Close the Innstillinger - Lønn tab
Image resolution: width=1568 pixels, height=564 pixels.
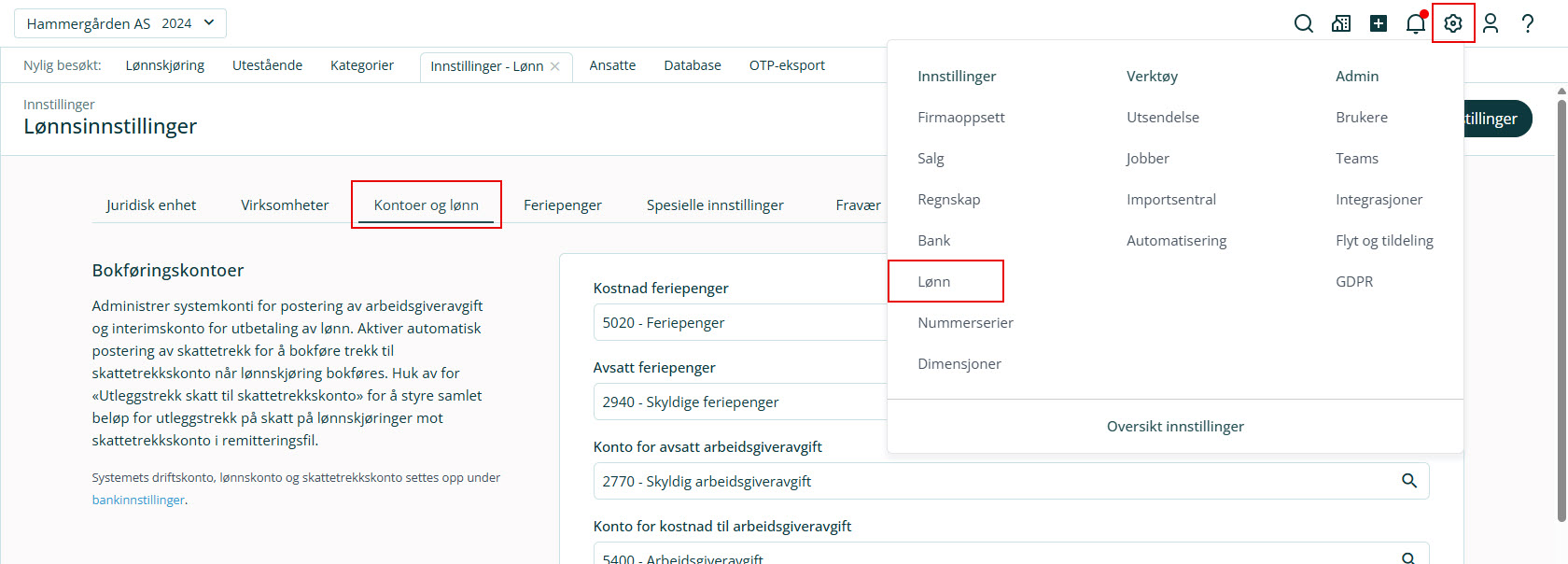[x=555, y=66]
